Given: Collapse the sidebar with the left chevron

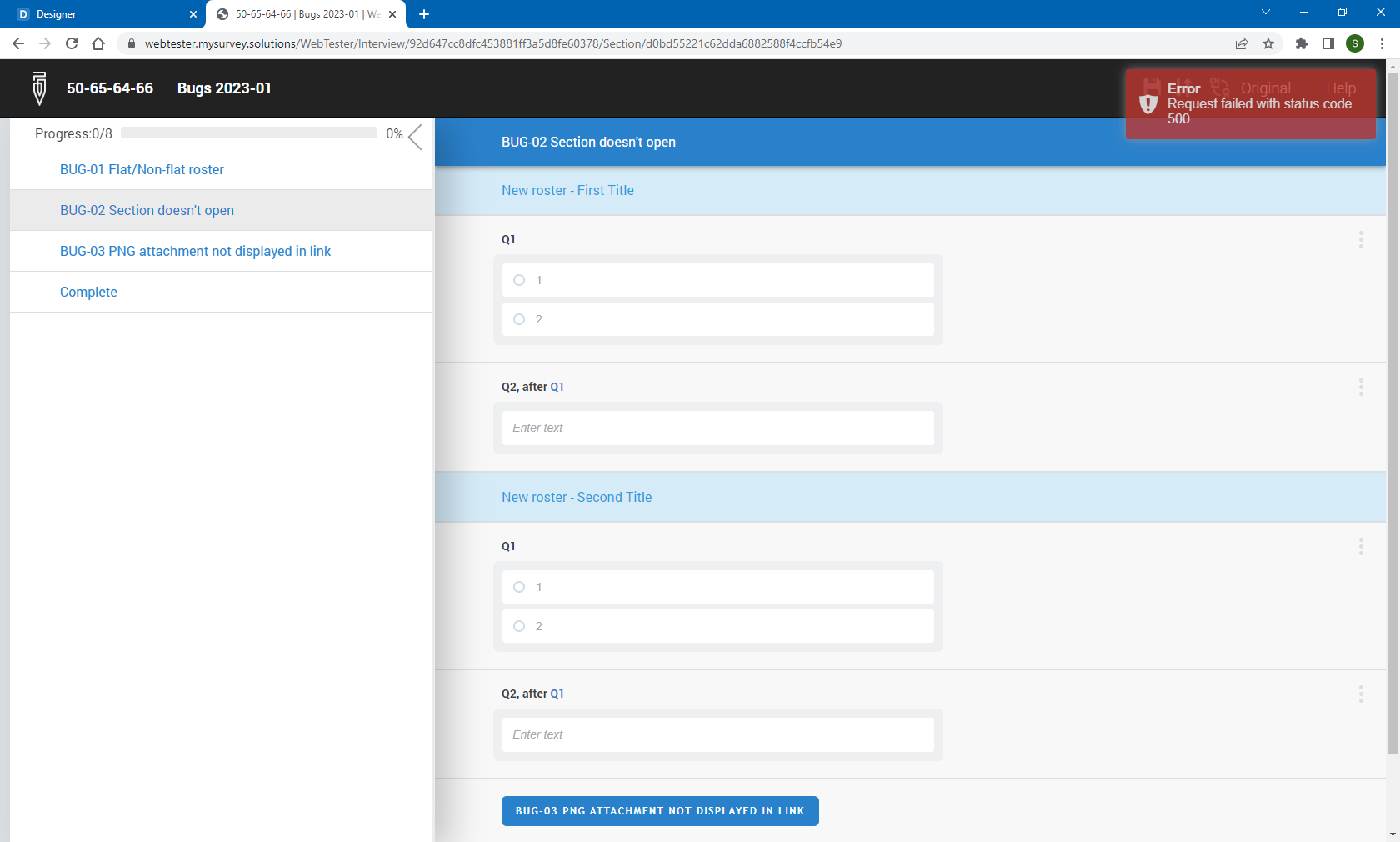Looking at the screenshot, I should point(416,137).
